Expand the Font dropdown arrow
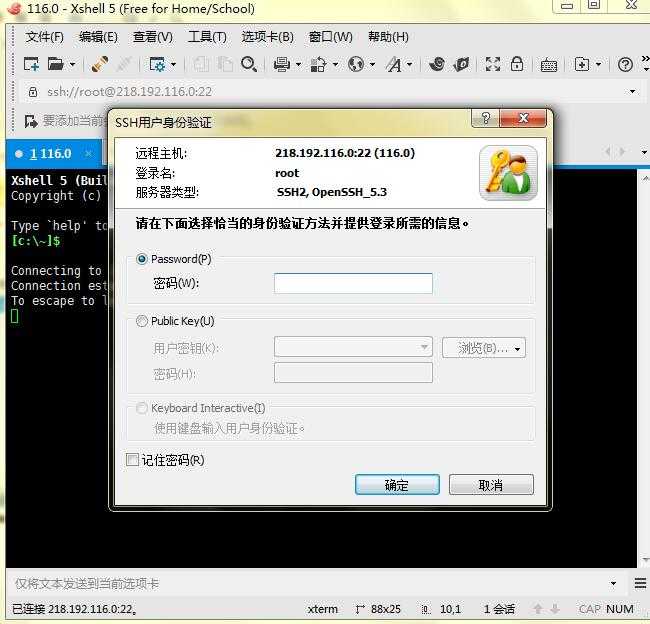650x624 pixels. click(409, 65)
